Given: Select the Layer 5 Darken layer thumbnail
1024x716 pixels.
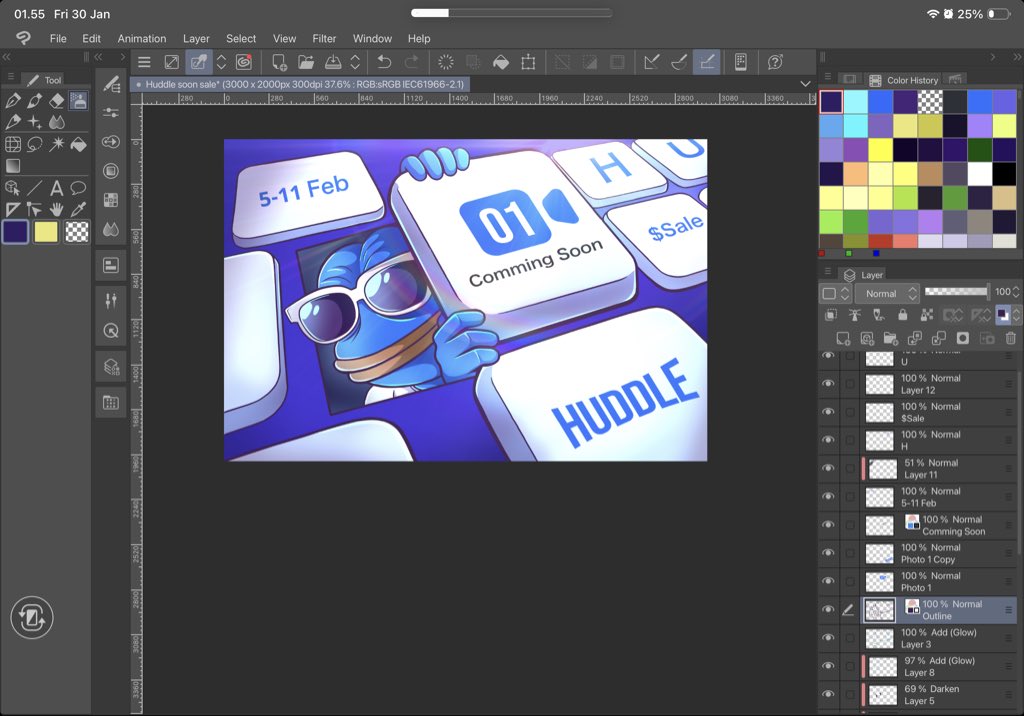Looking at the screenshot, I should click(x=882, y=694).
